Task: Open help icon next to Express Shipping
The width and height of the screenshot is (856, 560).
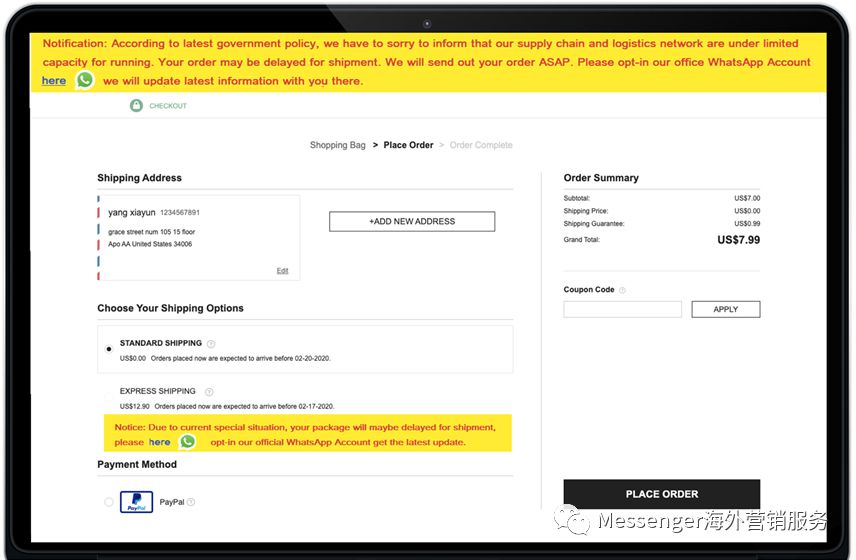Action: tap(209, 391)
